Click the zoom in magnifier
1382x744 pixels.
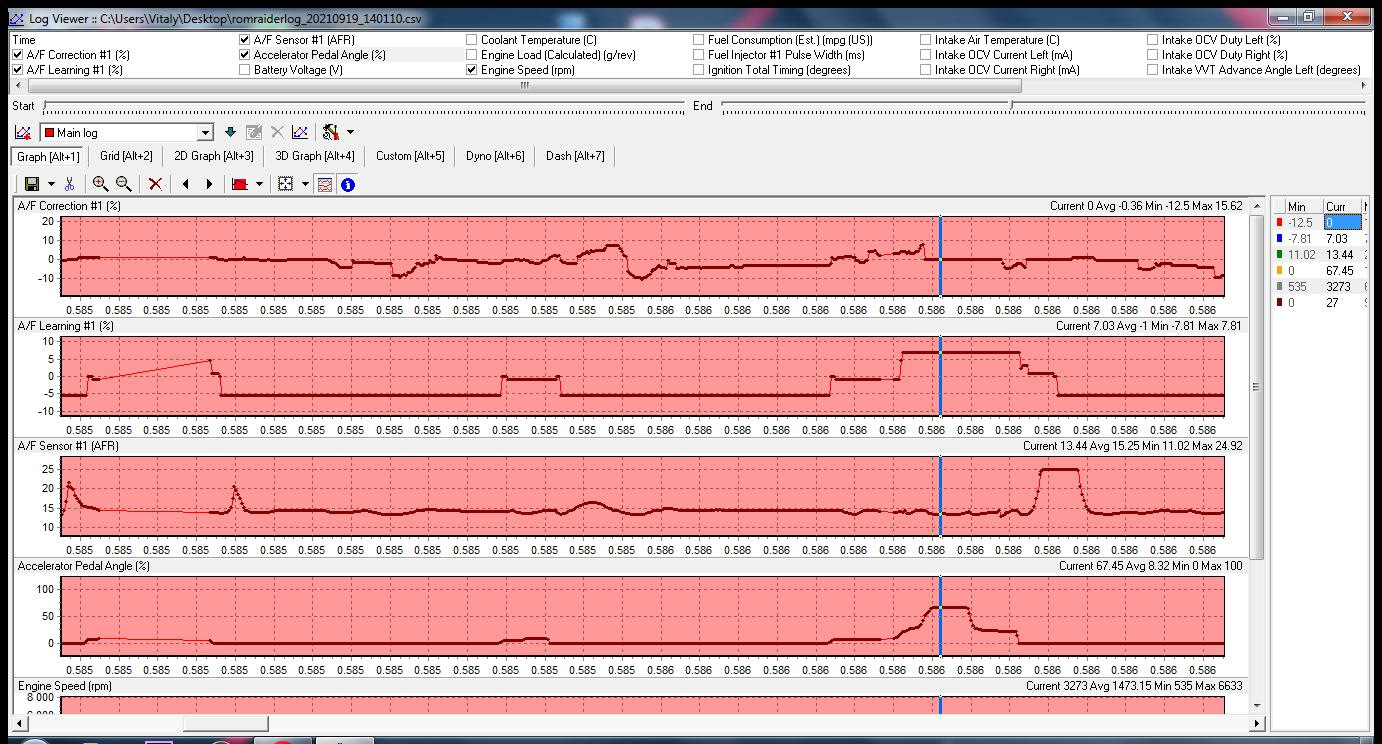click(100, 184)
